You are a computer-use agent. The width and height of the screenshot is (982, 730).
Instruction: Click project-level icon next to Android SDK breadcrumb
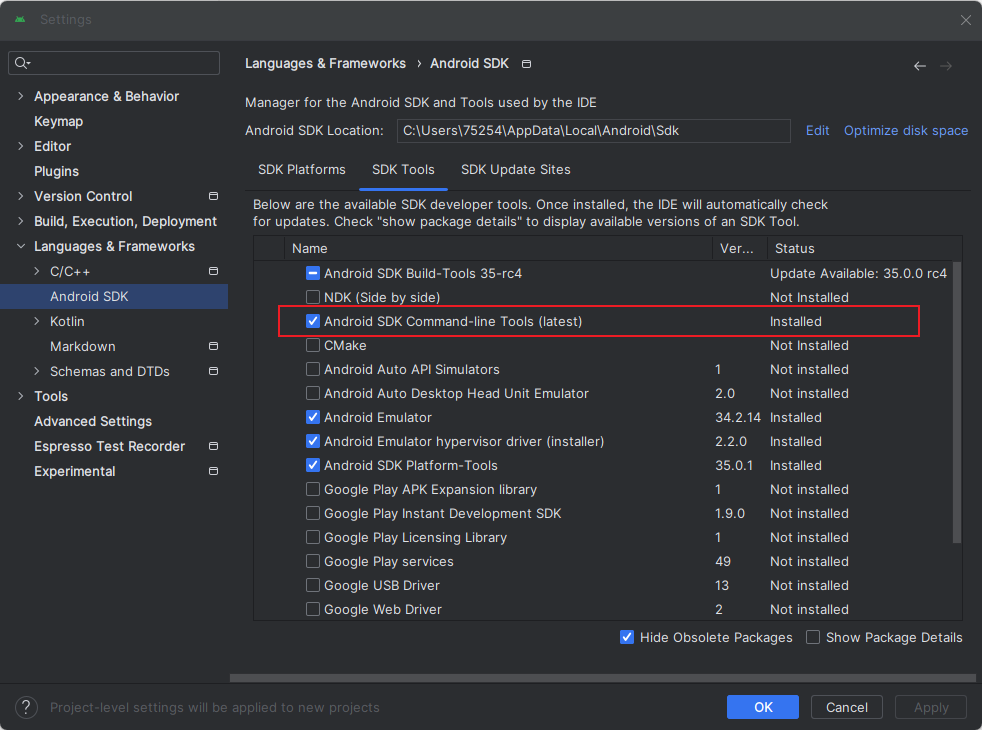coord(527,64)
